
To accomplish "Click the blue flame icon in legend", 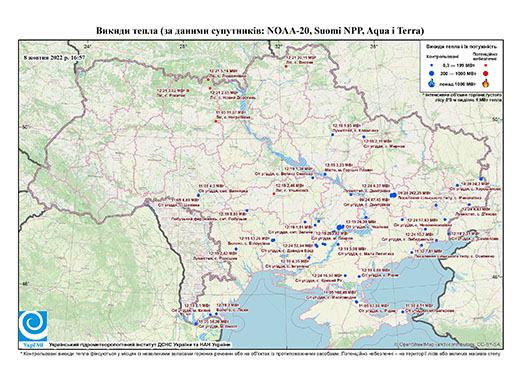I will click(x=432, y=83).
